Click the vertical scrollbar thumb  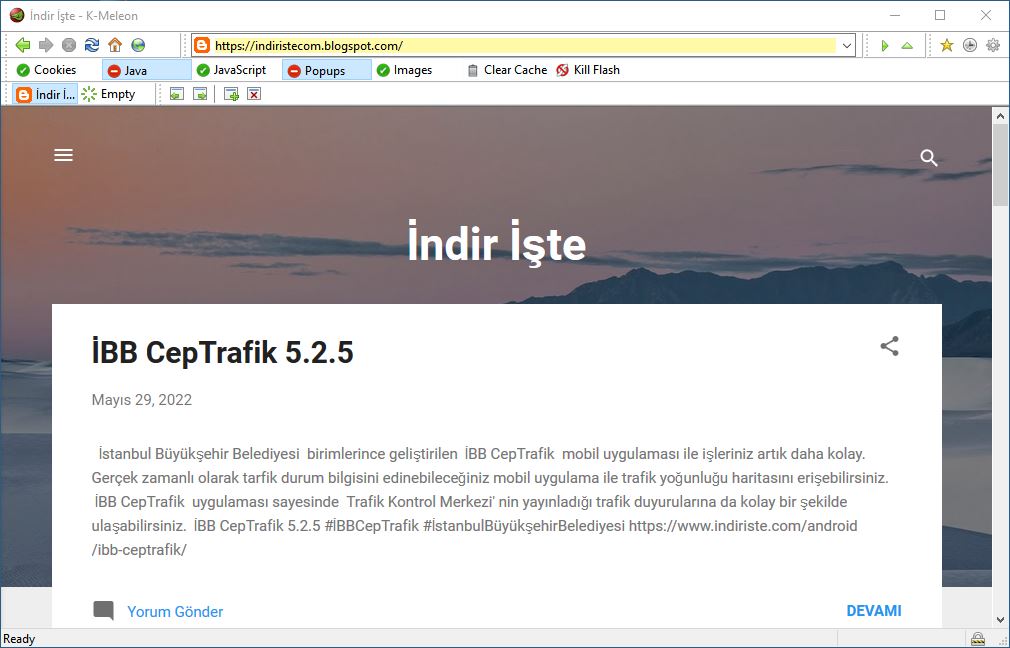pos(1000,166)
